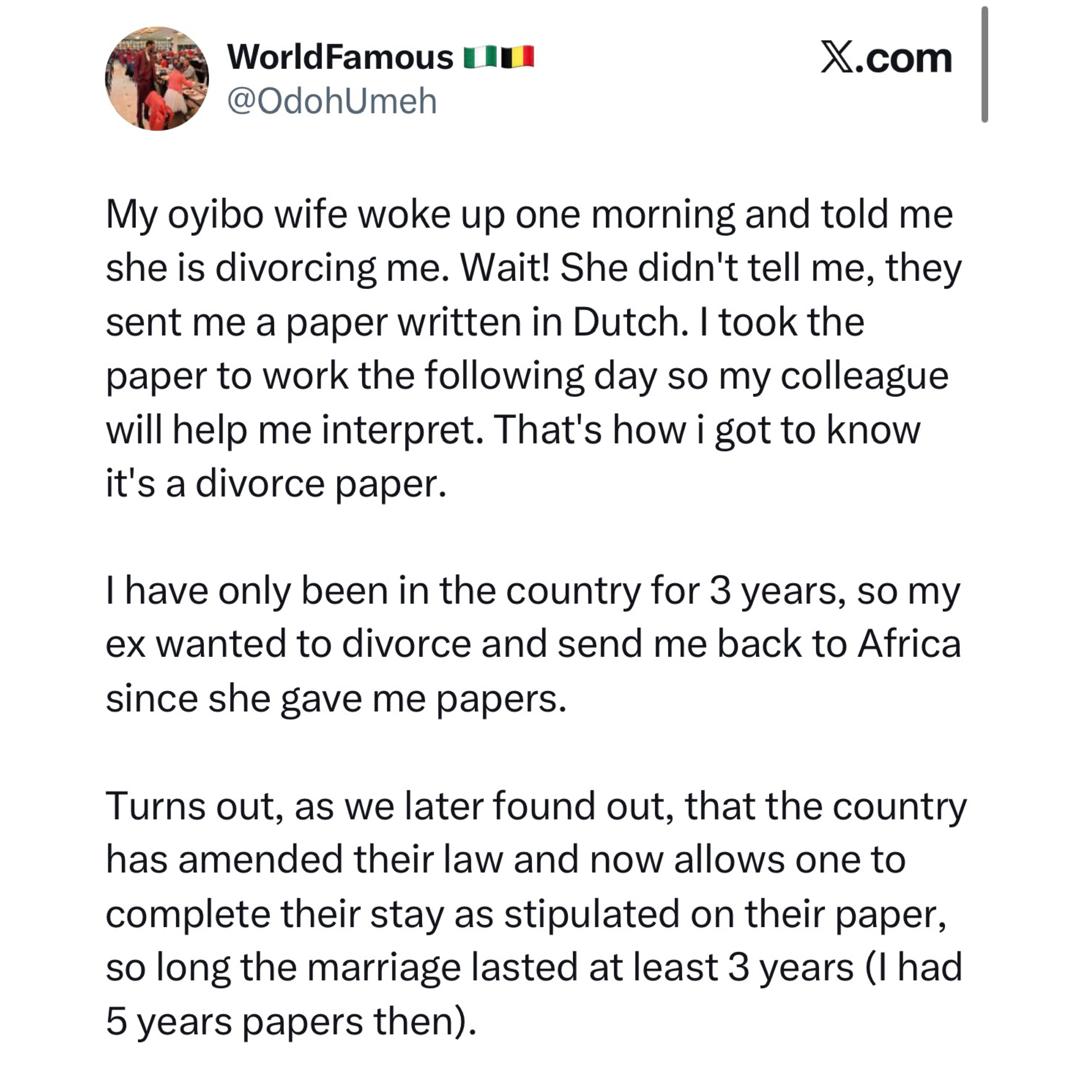Click the vertical scrollbar thumb
Screen dimensions: 1080x1080
pyautogui.click(x=985, y=65)
